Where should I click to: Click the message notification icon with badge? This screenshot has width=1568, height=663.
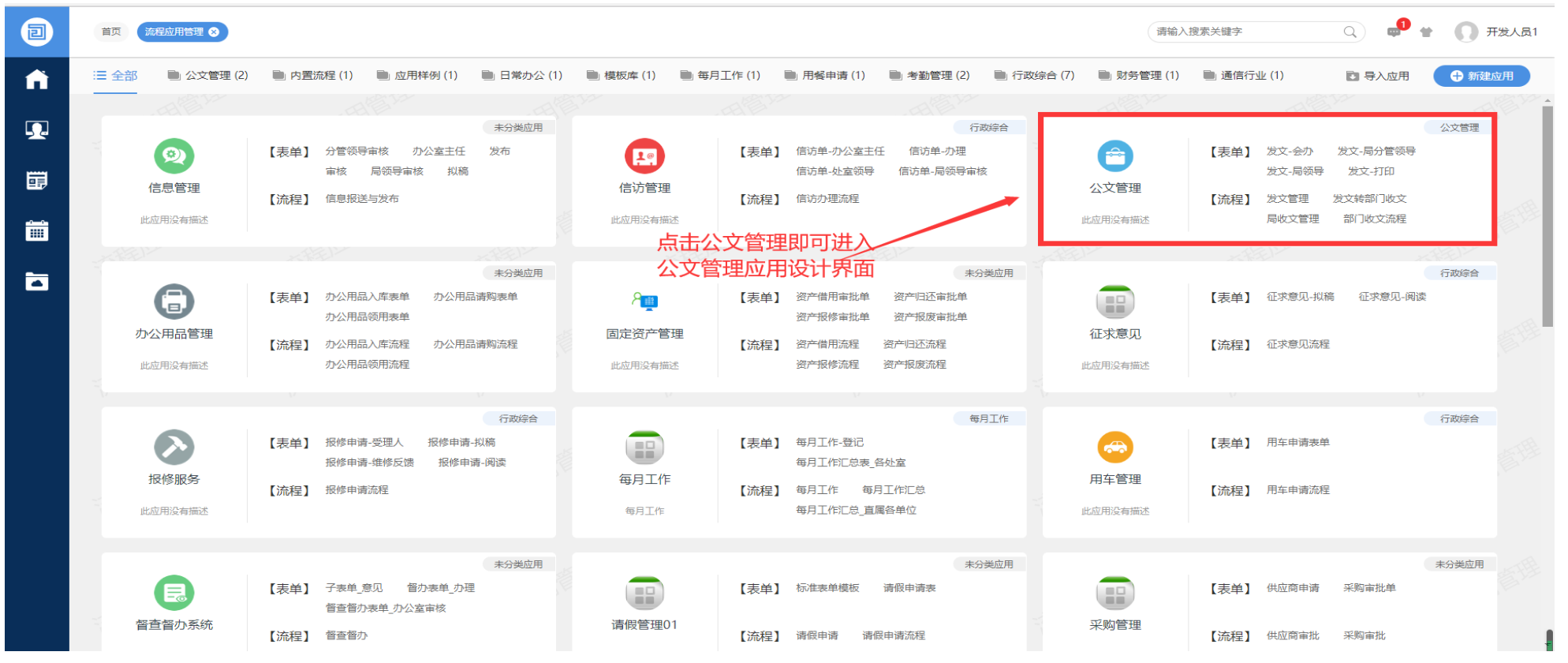[1394, 32]
